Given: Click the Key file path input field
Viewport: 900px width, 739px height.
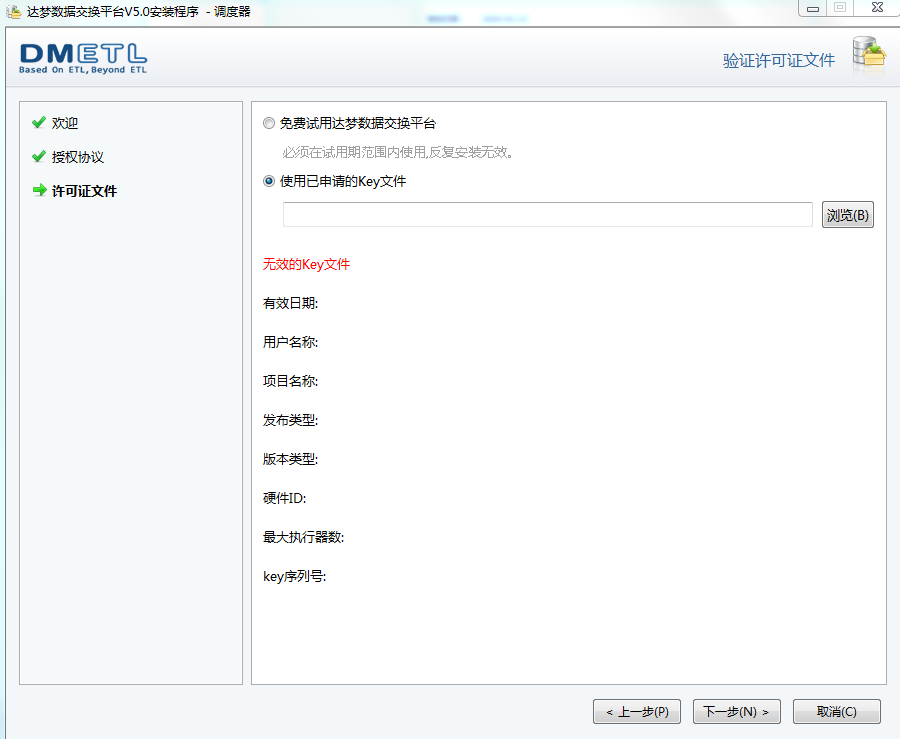Looking at the screenshot, I should click(x=548, y=215).
